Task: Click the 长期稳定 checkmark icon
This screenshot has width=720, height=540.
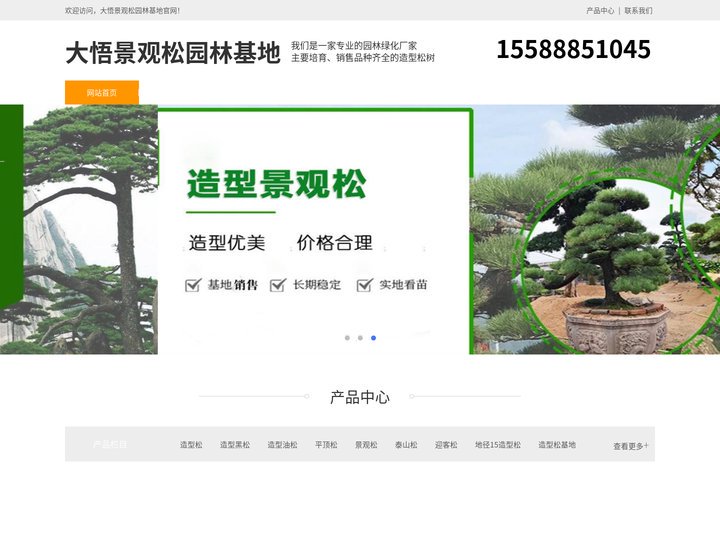Action: coord(278,285)
